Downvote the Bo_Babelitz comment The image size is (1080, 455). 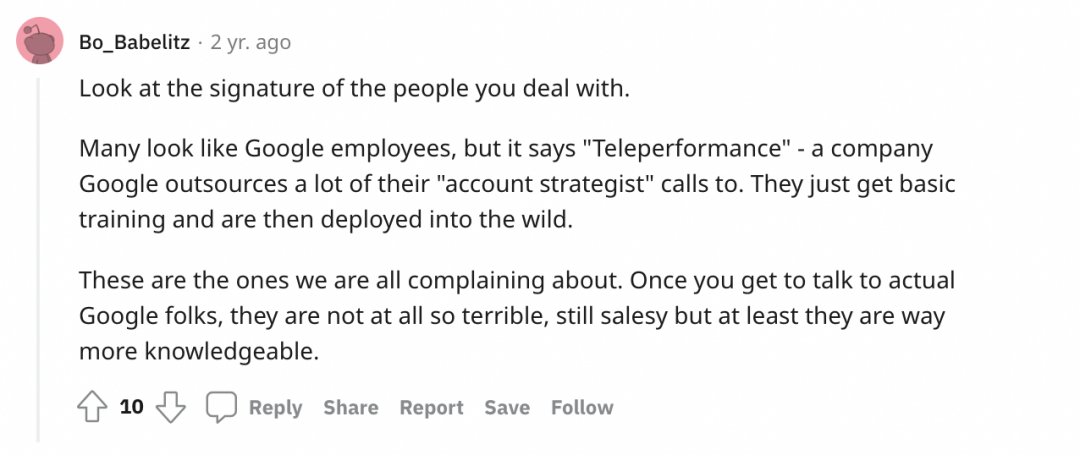coord(172,407)
